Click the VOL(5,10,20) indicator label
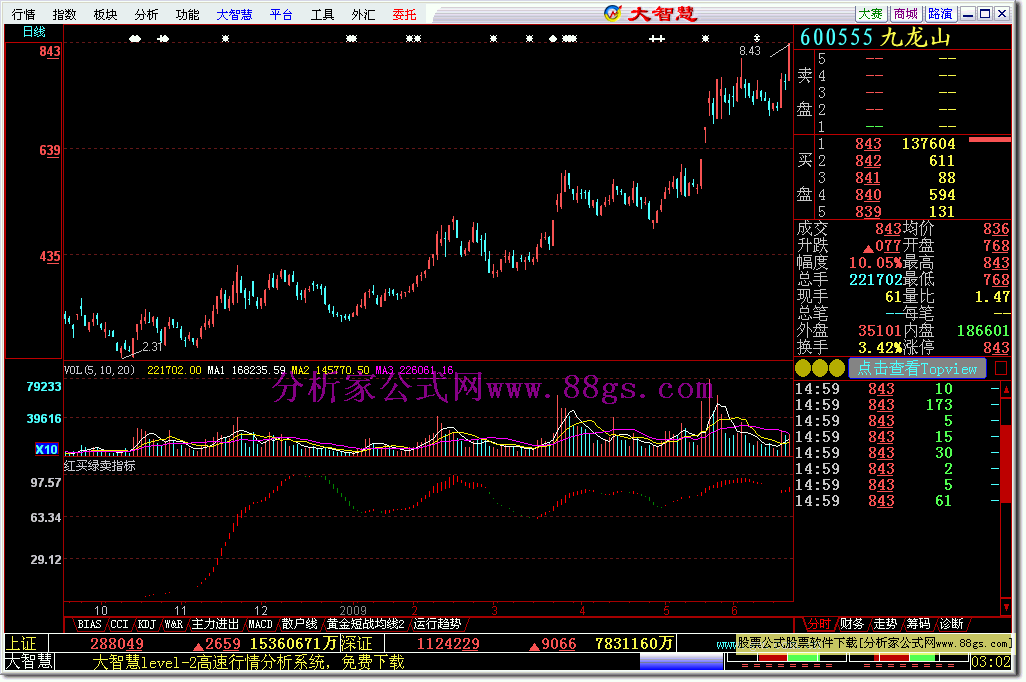 click(x=99, y=370)
